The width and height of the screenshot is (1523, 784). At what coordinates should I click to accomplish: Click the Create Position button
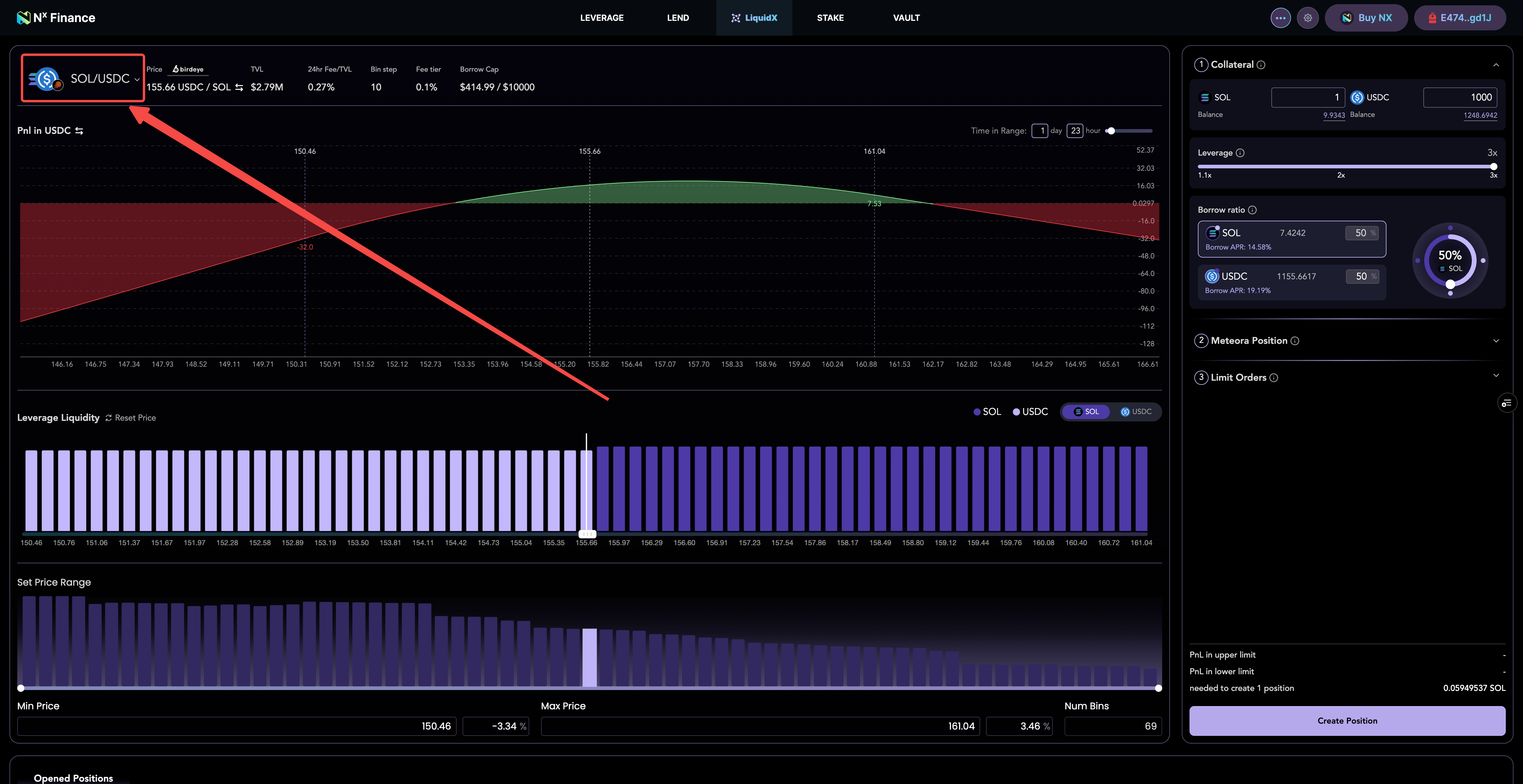(1347, 720)
